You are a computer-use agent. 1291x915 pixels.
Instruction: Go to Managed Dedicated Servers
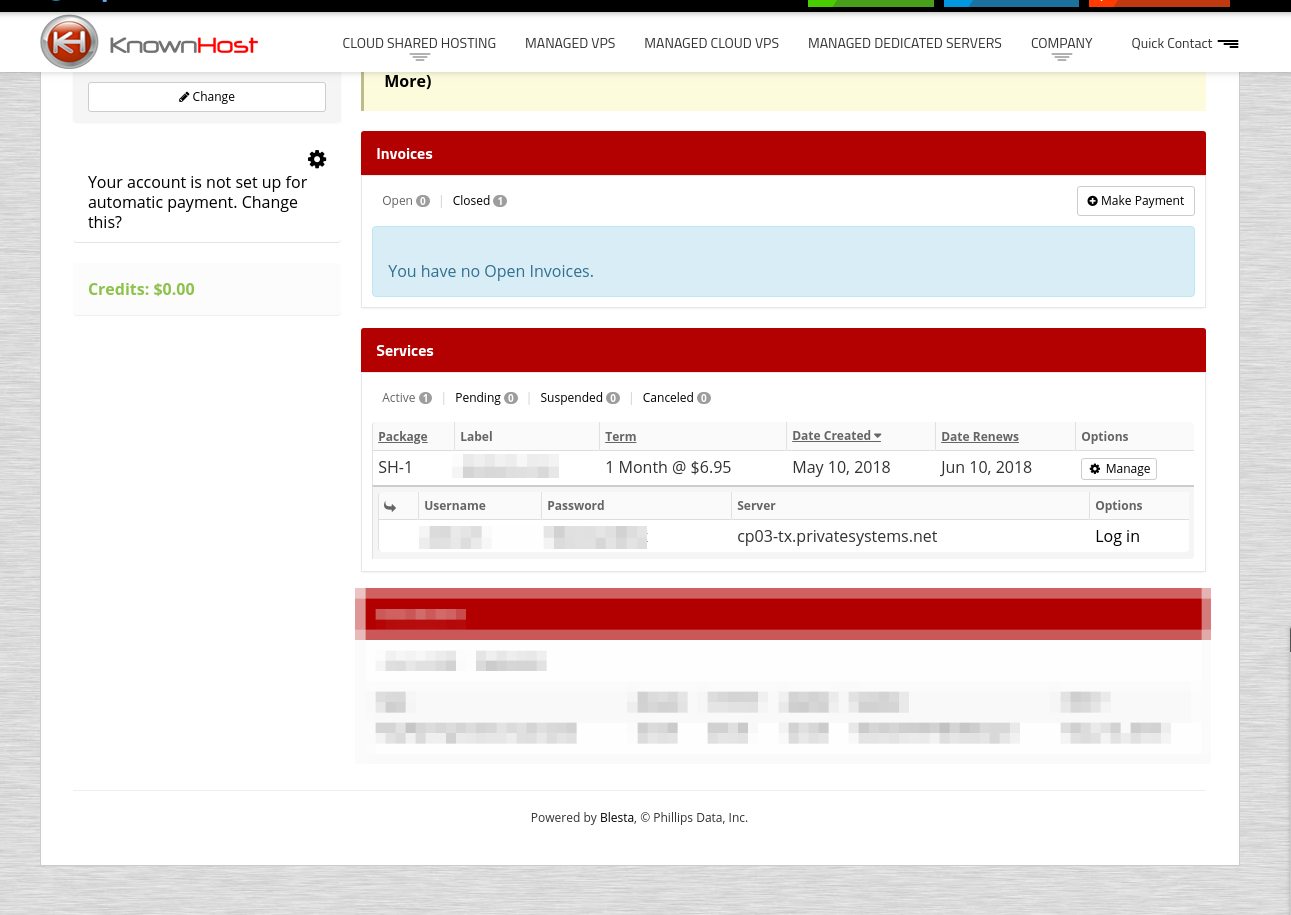click(904, 44)
